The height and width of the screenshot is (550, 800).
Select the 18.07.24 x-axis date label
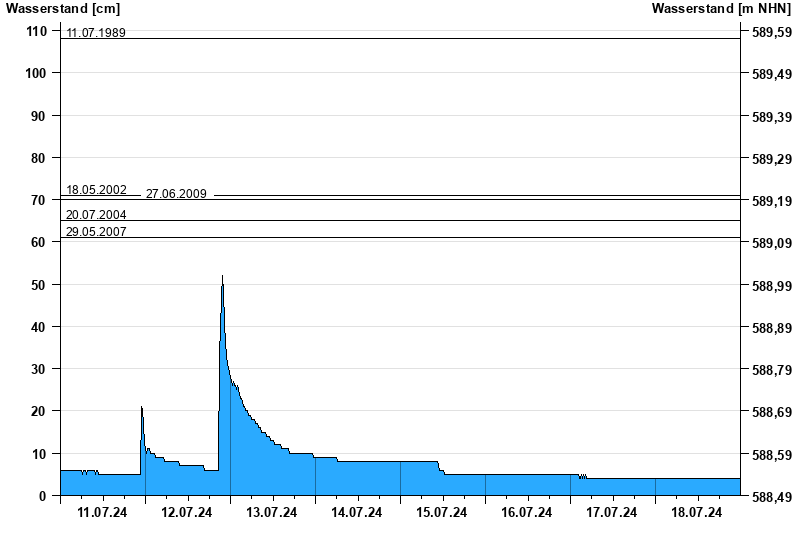click(697, 513)
